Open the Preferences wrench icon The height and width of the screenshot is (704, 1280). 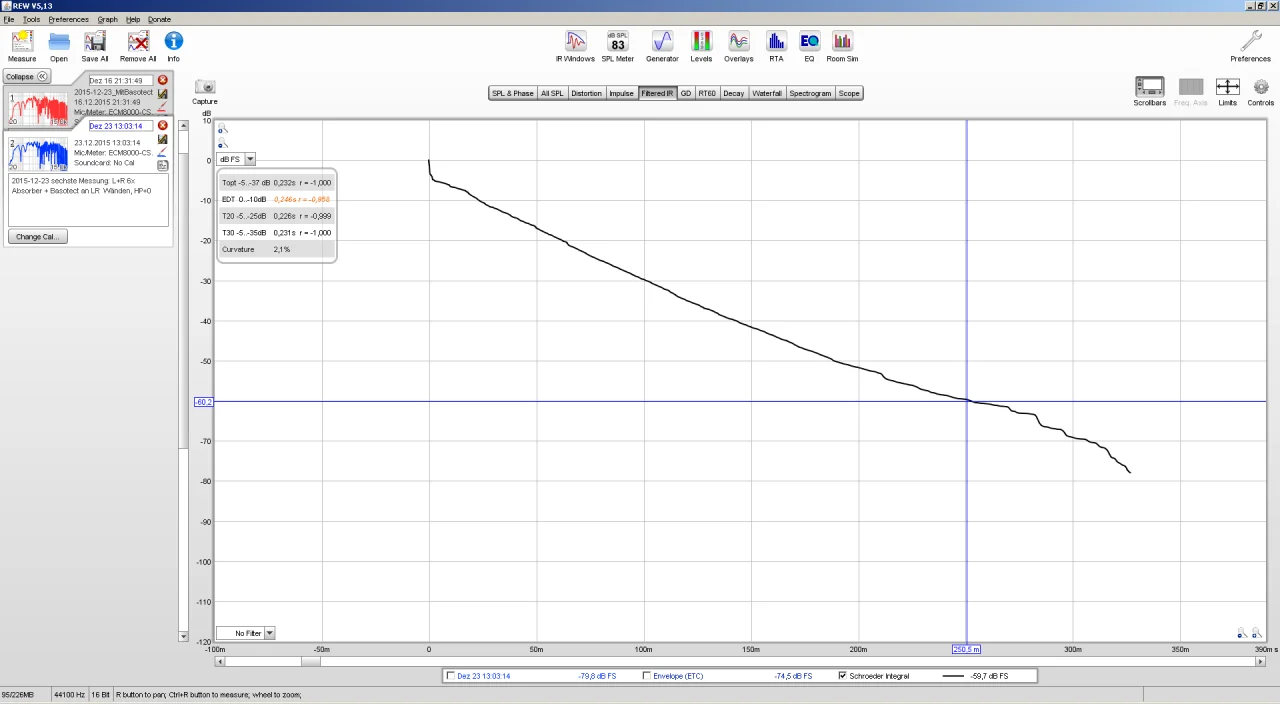coord(1250,41)
